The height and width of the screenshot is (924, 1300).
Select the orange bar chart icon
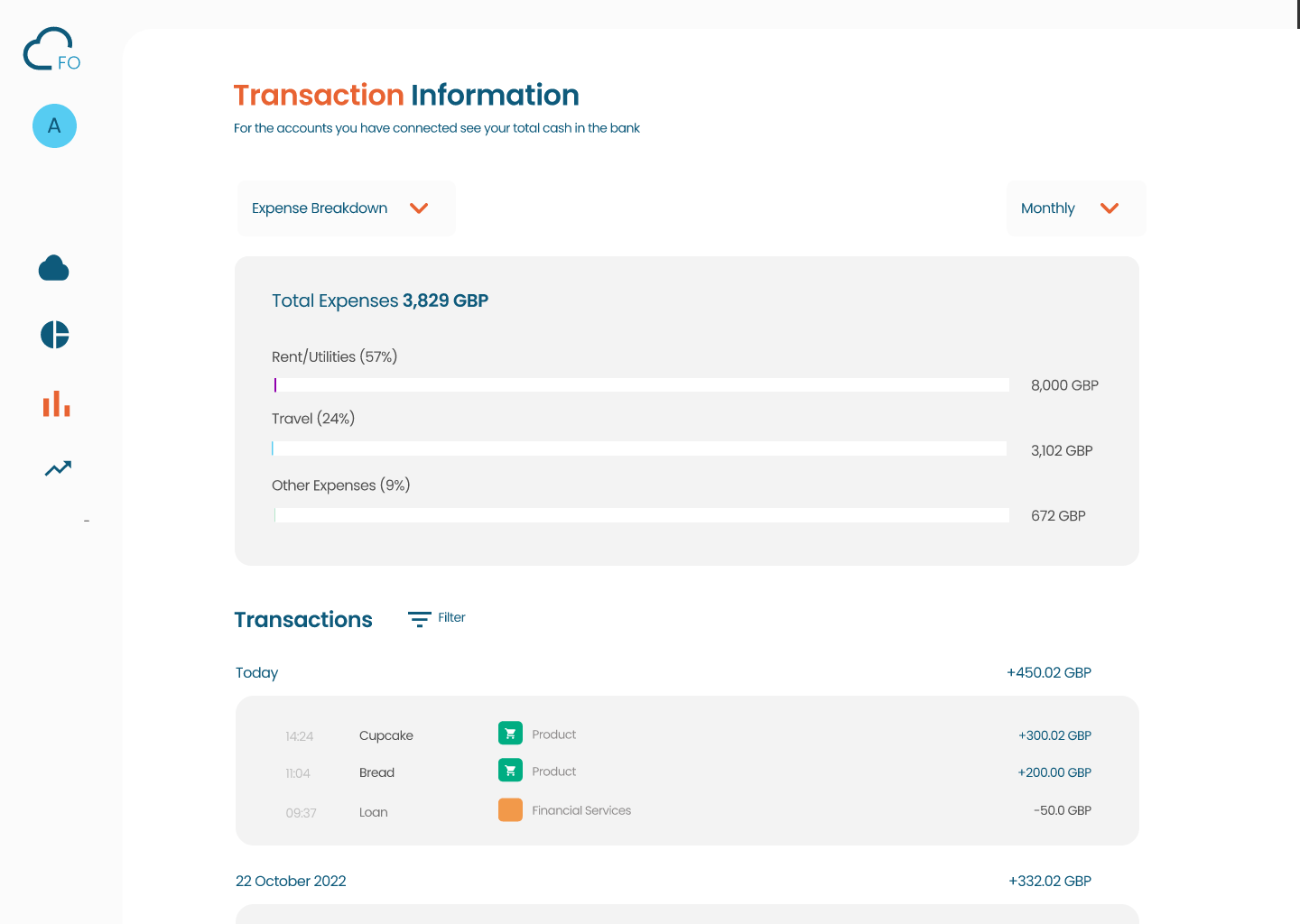click(56, 404)
